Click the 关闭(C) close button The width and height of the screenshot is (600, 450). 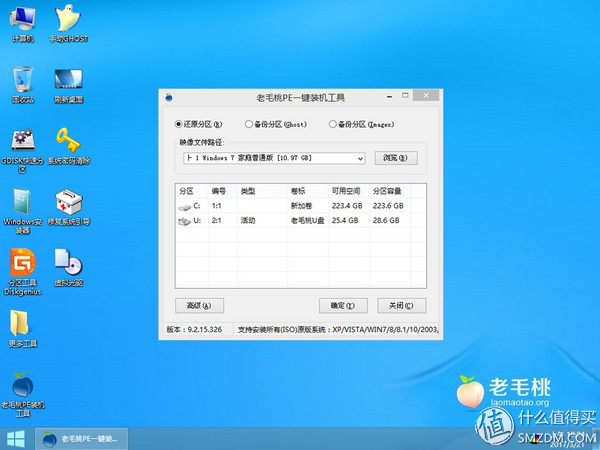[402, 306]
